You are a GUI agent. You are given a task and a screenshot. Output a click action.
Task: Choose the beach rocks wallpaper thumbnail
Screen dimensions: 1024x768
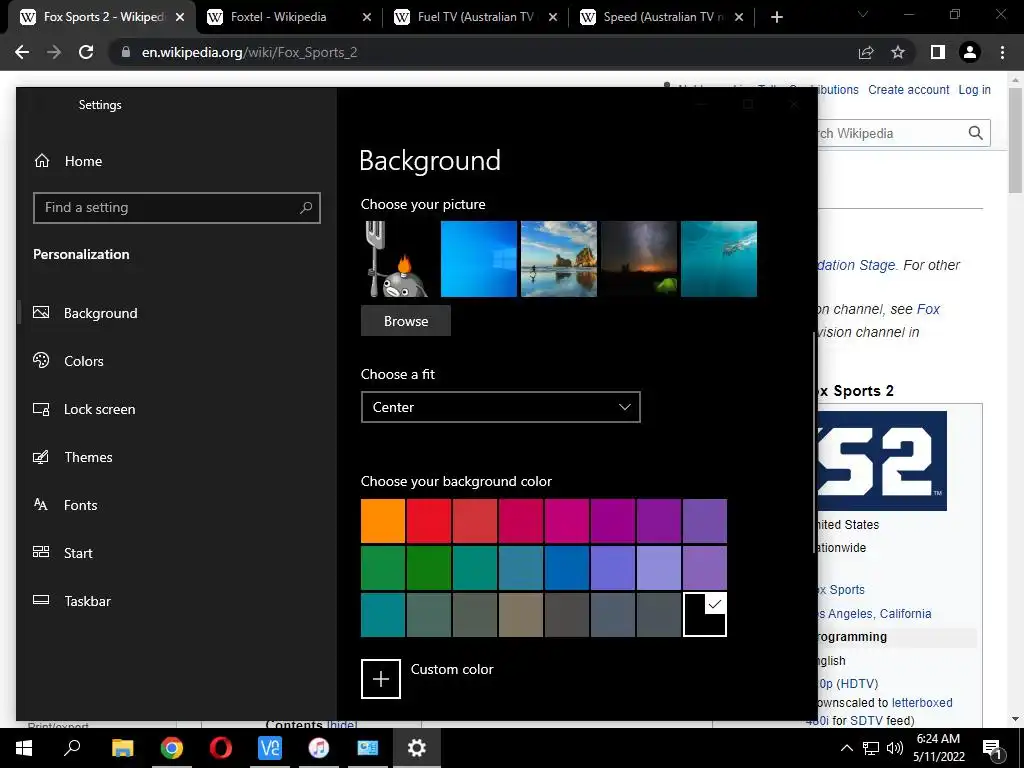559,259
